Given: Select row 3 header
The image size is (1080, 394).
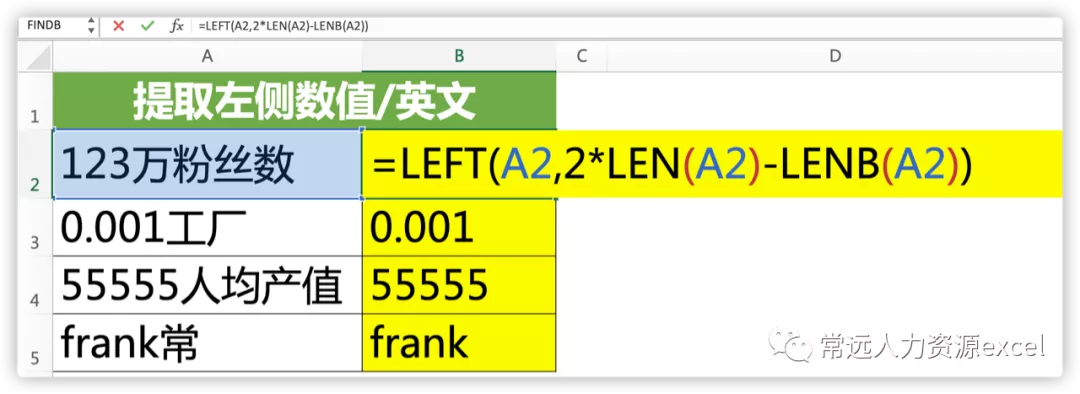Looking at the screenshot, I should click(36, 227).
